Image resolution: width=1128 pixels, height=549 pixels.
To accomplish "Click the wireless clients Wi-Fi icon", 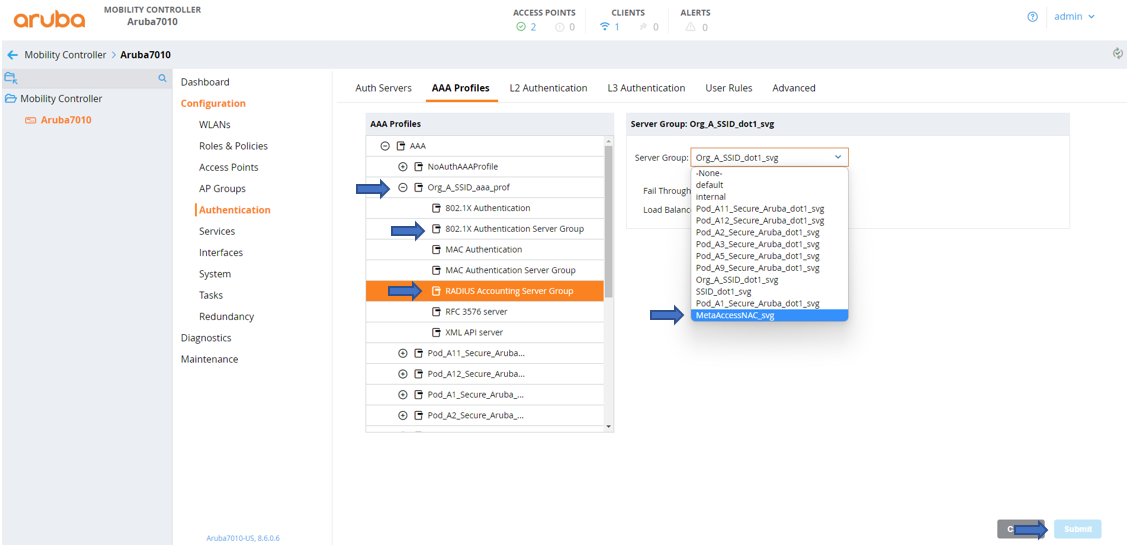I will [x=604, y=27].
